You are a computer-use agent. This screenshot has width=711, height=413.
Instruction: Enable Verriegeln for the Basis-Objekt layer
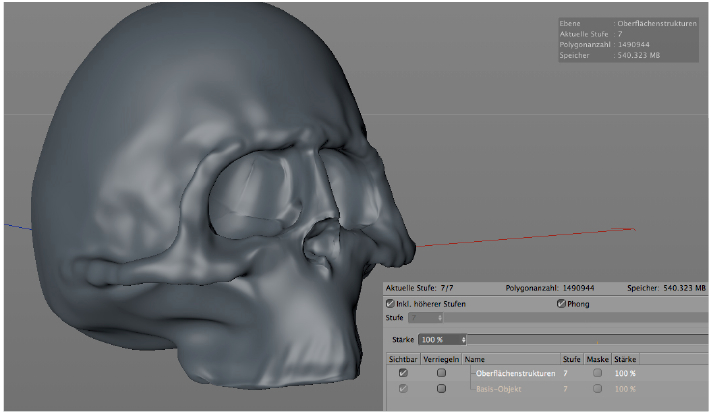(441, 388)
